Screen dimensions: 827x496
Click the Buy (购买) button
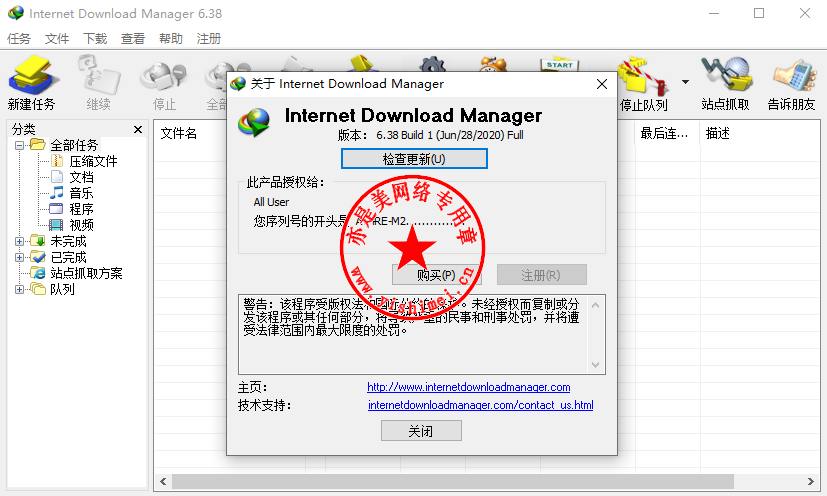pyautogui.click(x=436, y=275)
